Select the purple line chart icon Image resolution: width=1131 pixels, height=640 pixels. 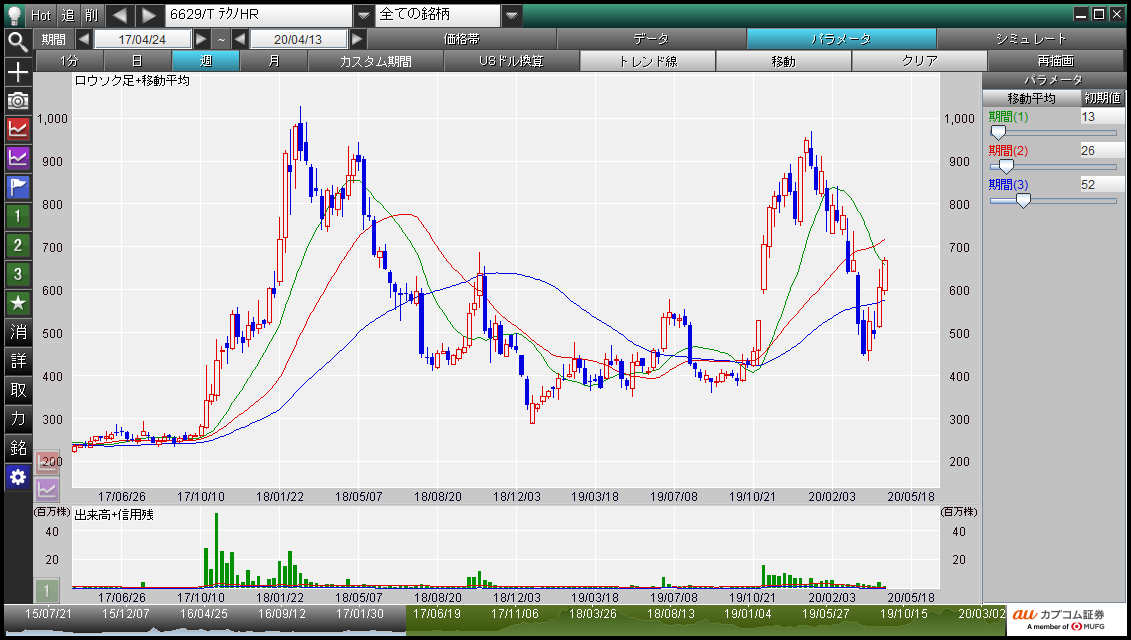click(18, 157)
